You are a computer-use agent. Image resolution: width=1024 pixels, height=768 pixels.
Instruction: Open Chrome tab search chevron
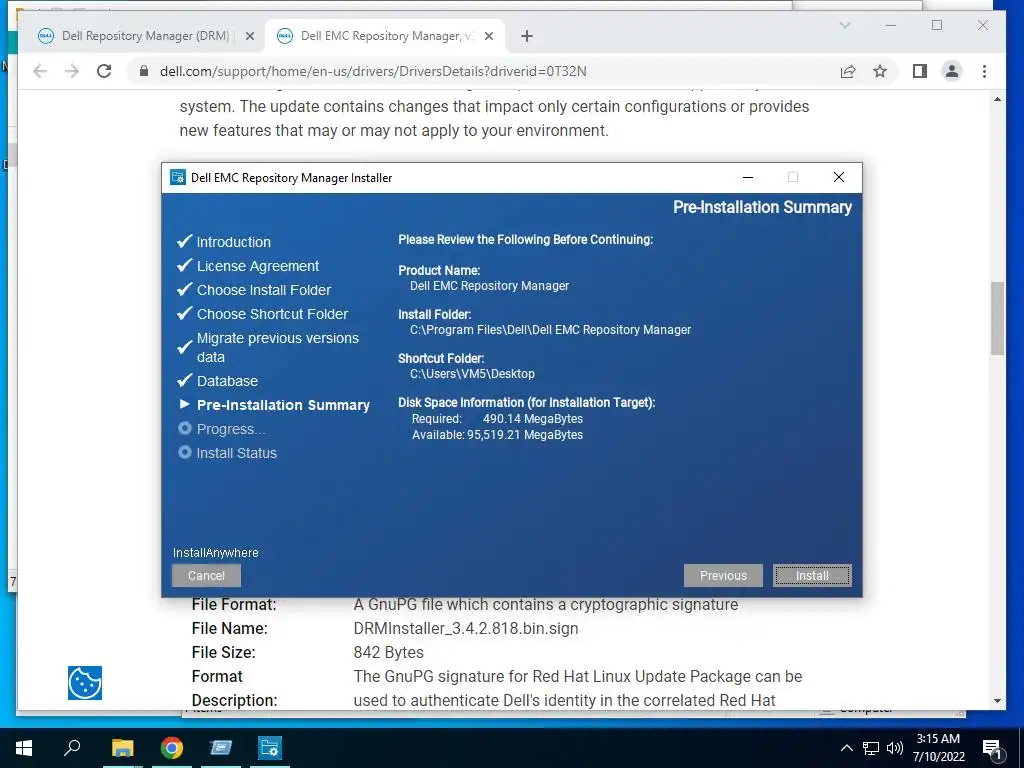click(844, 25)
